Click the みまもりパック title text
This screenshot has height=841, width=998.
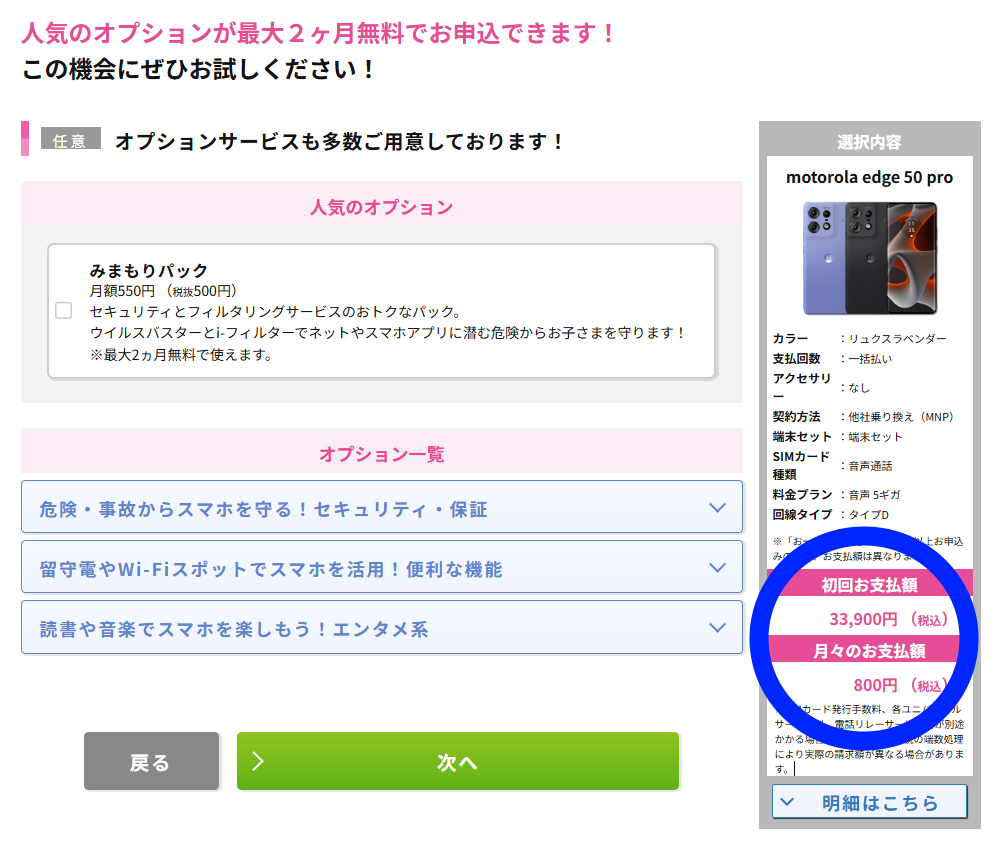tap(149, 270)
